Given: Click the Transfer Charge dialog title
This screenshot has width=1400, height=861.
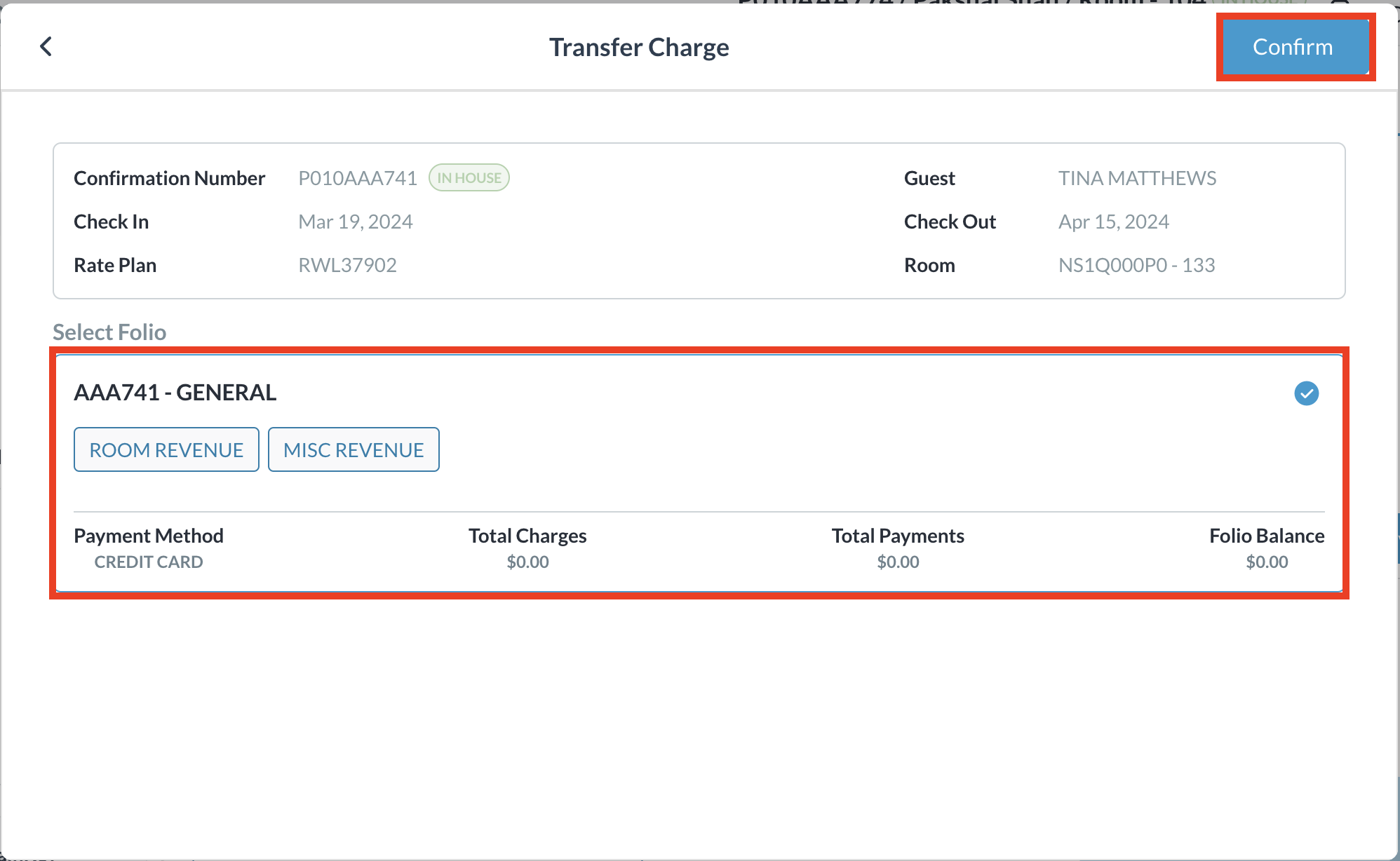Looking at the screenshot, I should (639, 47).
